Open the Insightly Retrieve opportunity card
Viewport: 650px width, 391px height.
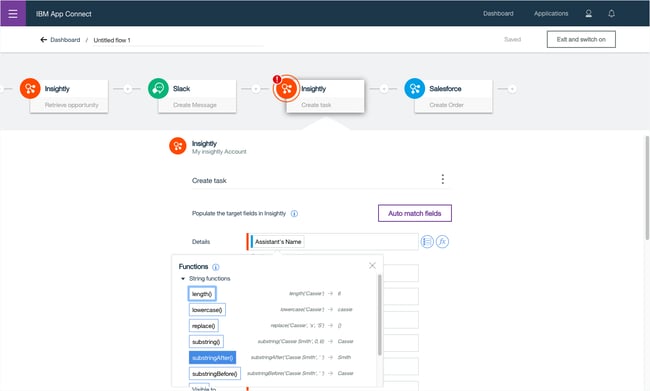pyautogui.click(x=69, y=96)
